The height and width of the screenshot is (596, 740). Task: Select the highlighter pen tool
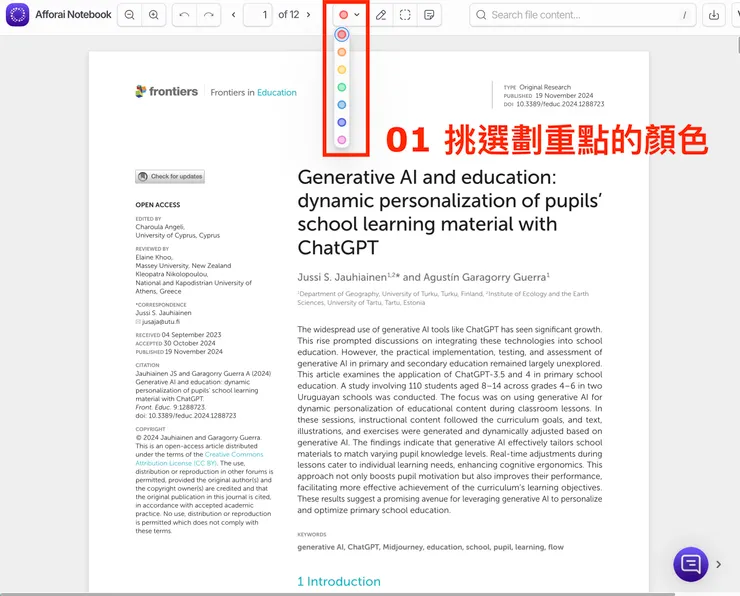381,15
